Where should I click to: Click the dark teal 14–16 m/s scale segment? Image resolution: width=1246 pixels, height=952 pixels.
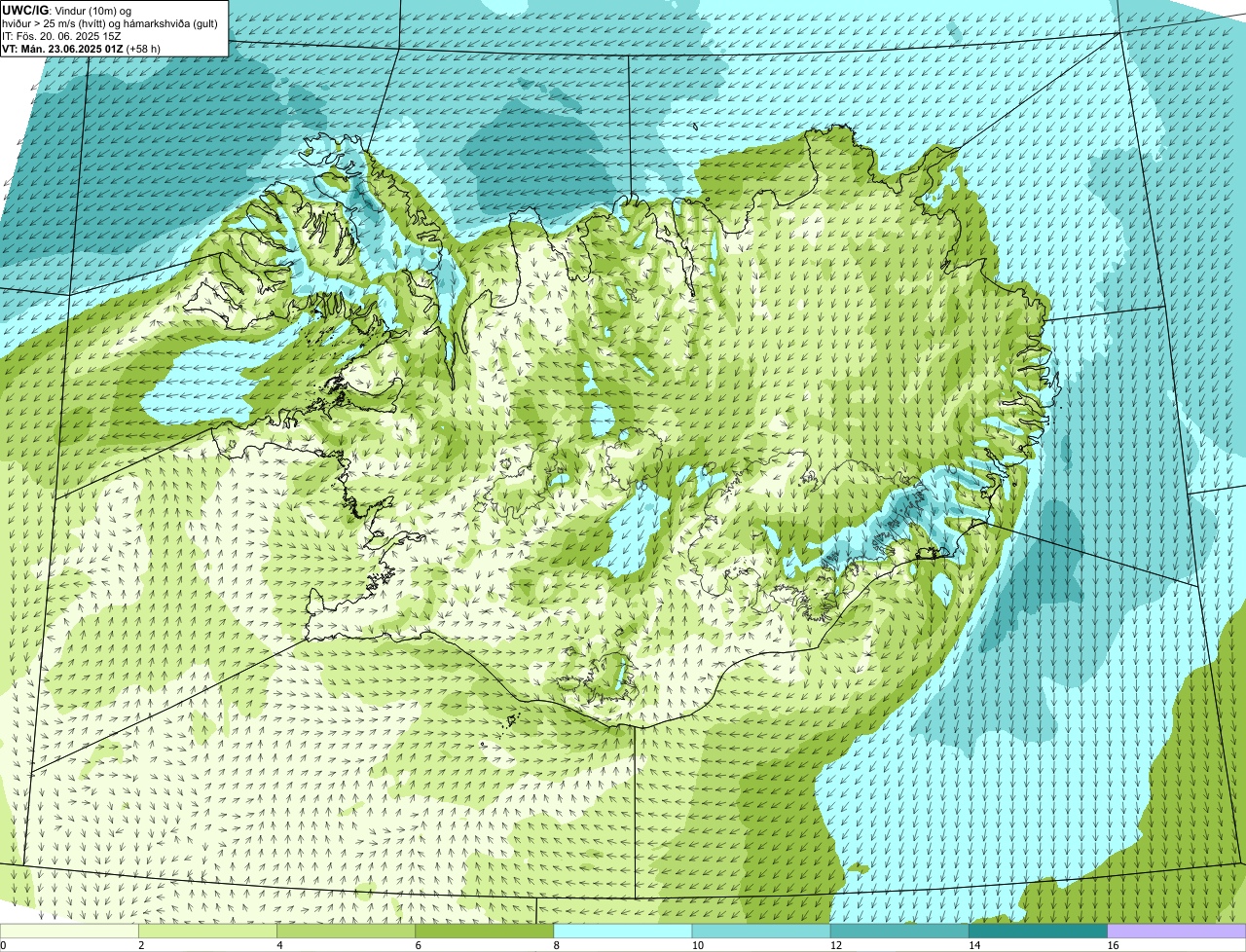click(1038, 931)
